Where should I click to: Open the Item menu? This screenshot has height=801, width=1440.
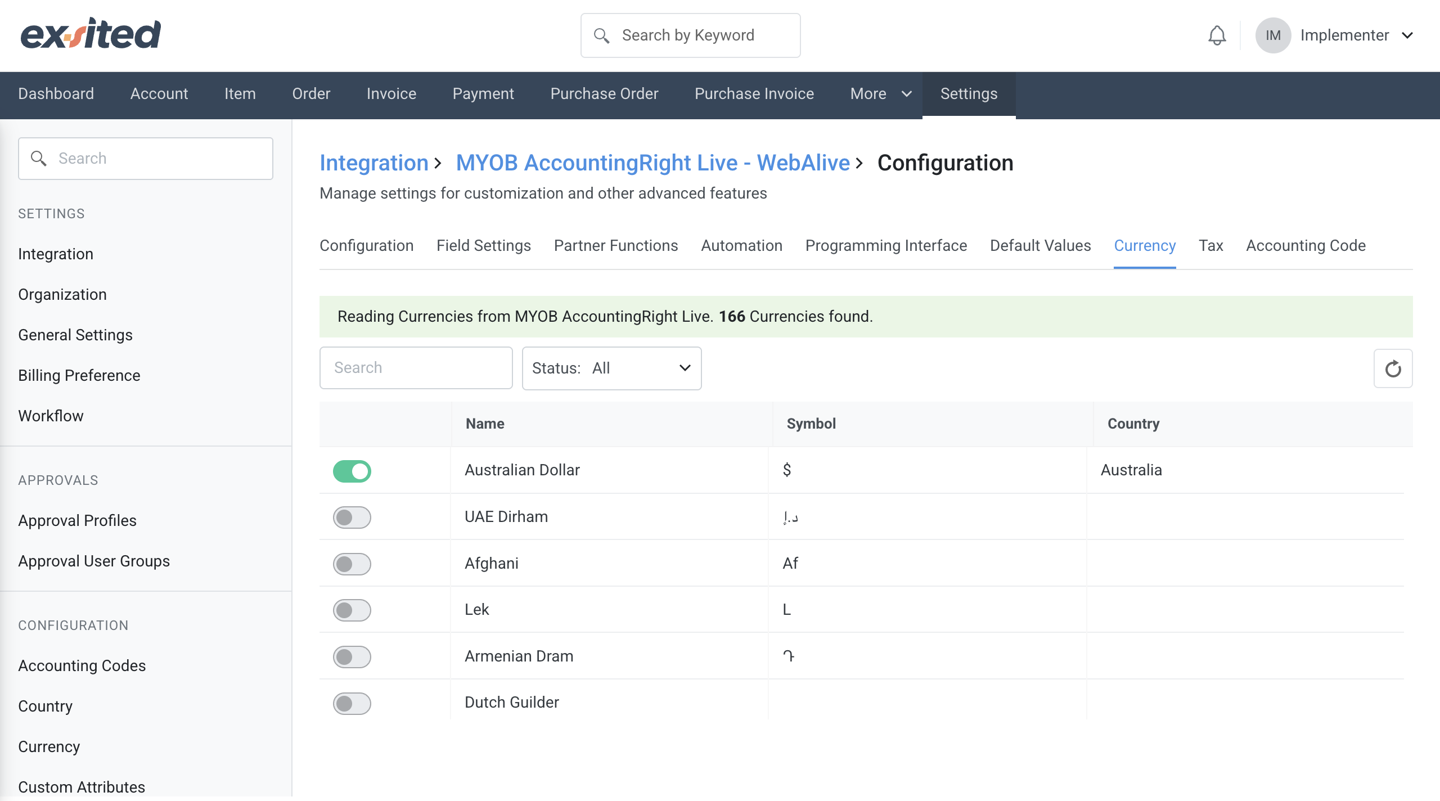[240, 94]
